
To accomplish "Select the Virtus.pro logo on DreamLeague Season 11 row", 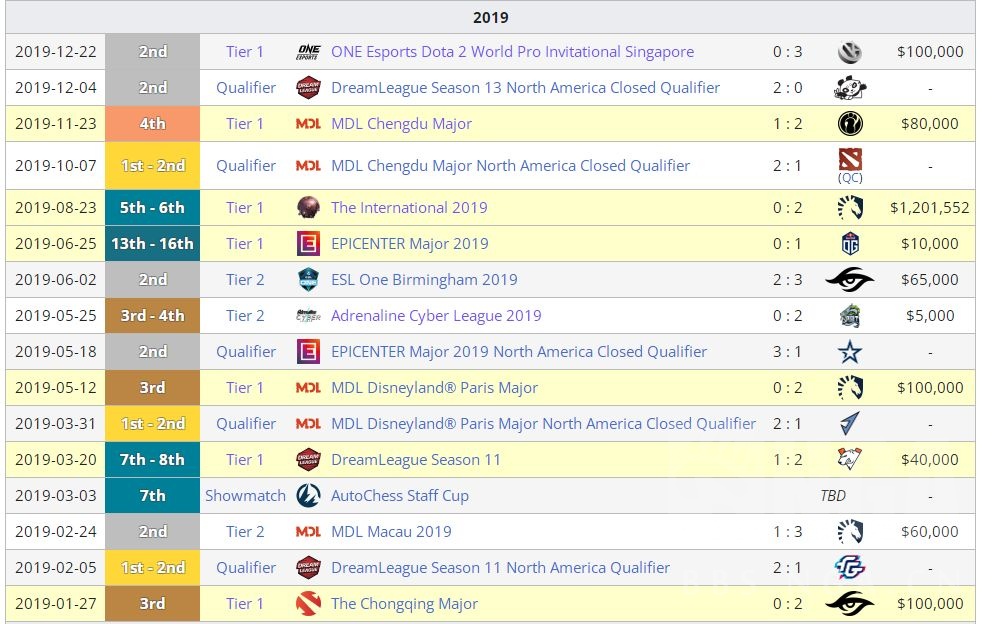I will click(849, 459).
